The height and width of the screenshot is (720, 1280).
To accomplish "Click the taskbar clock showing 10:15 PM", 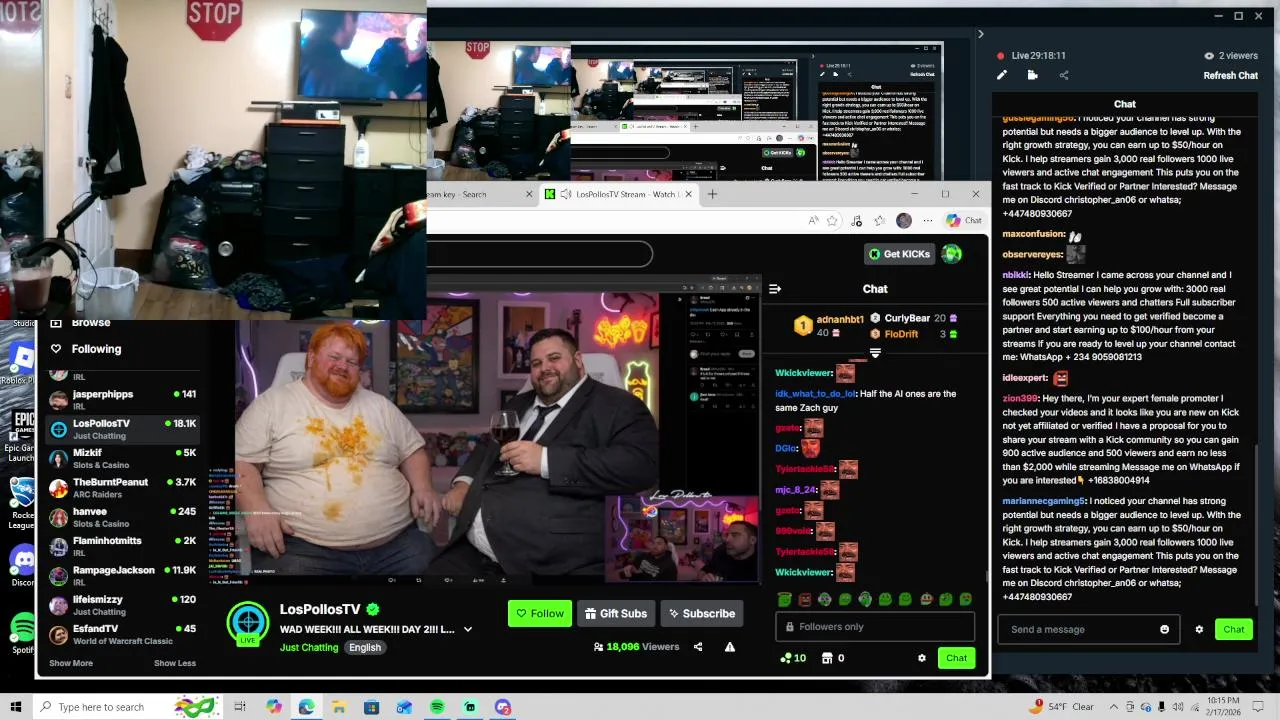I will tap(1223, 707).
